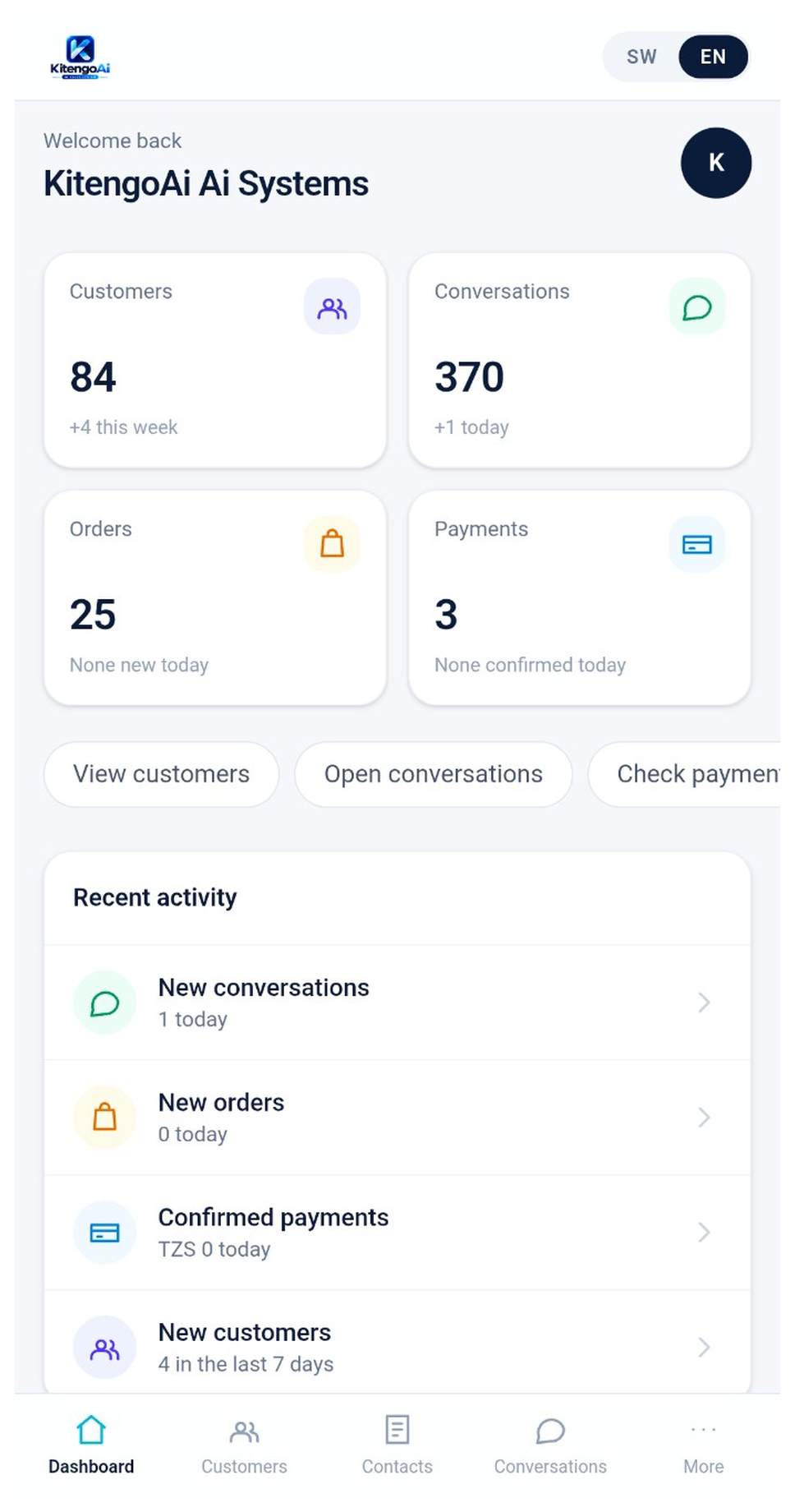Click the Customers nav icon
The image size is (795, 1512).
click(x=244, y=1431)
